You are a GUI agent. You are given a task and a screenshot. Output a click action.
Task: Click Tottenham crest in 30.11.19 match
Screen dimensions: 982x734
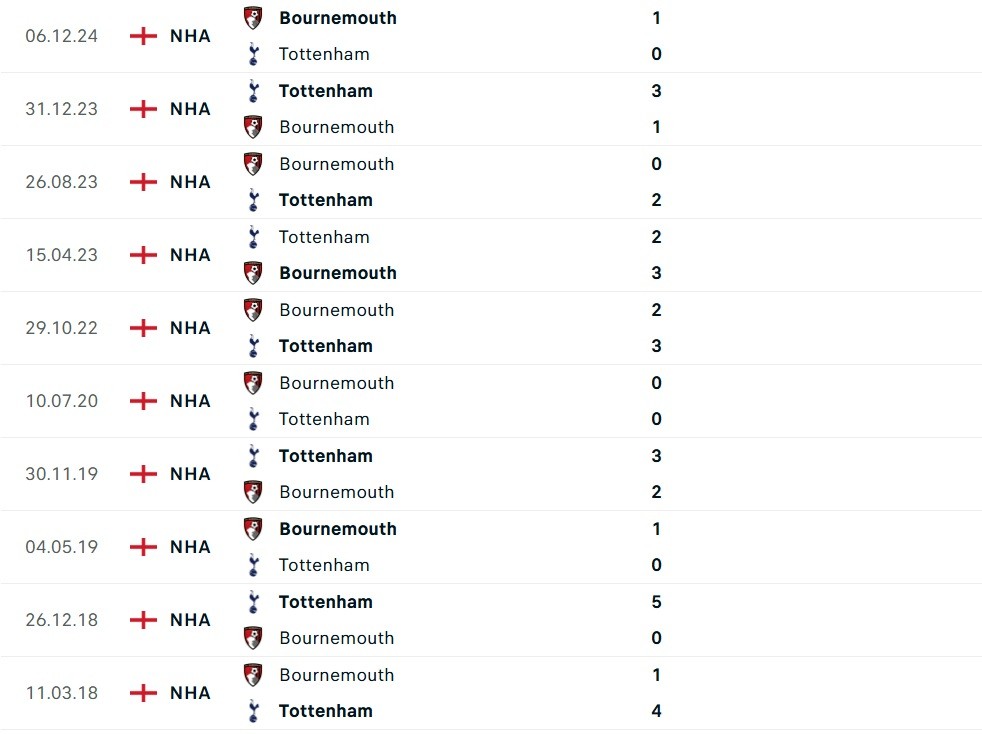[x=253, y=456]
